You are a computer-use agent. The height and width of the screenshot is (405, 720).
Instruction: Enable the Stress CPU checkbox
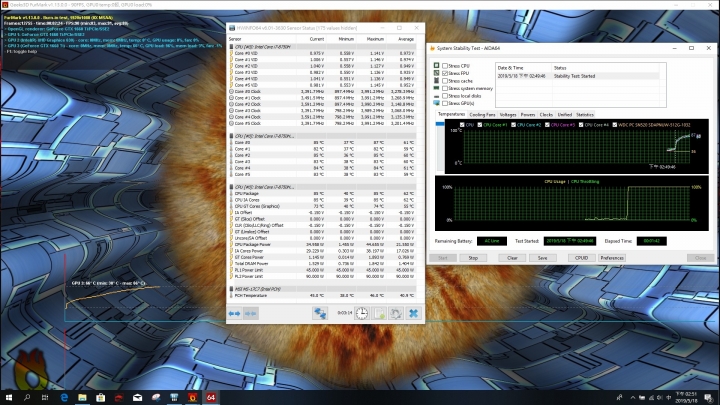pyautogui.click(x=443, y=67)
